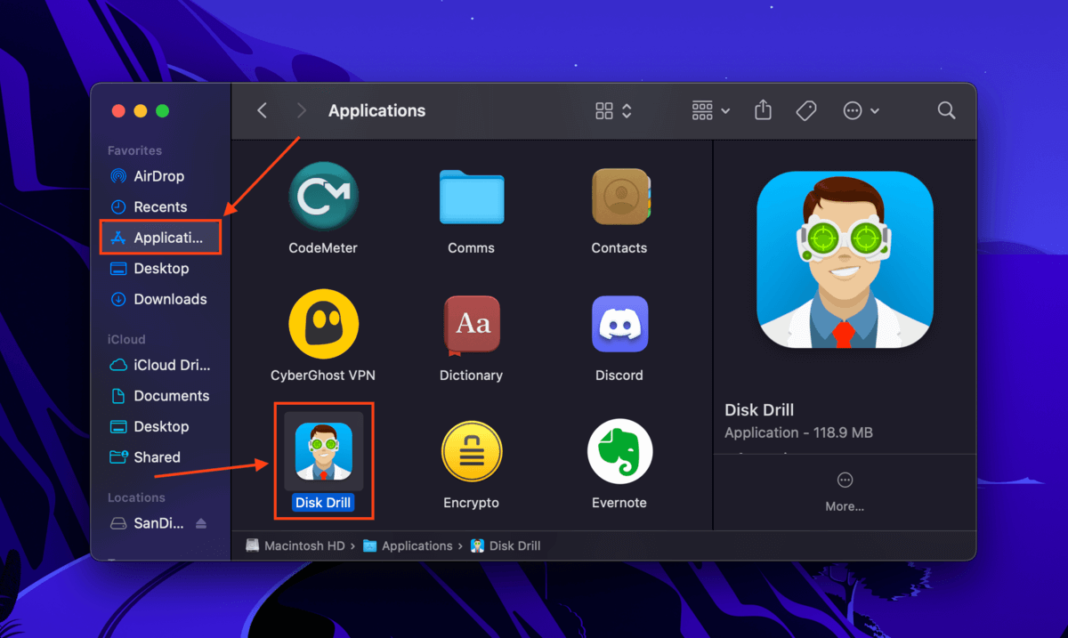
Task: Open Discord from the Applications grid
Action: pos(618,324)
